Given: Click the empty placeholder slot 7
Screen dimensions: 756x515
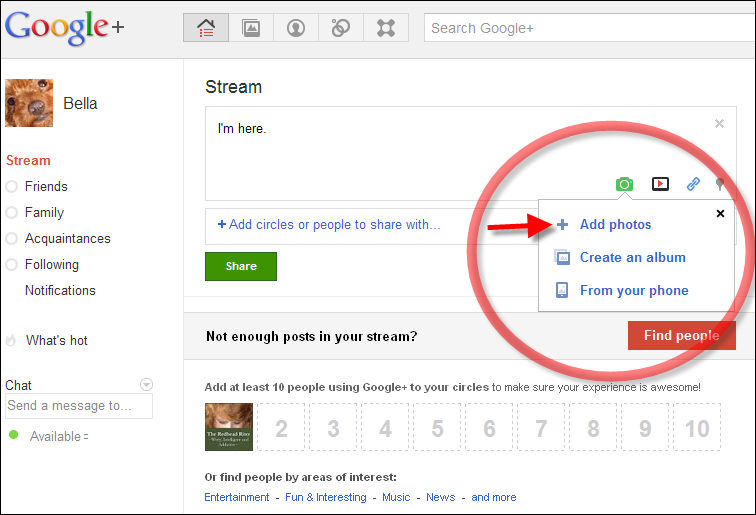Looking at the screenshot, I should coord(541,427).
